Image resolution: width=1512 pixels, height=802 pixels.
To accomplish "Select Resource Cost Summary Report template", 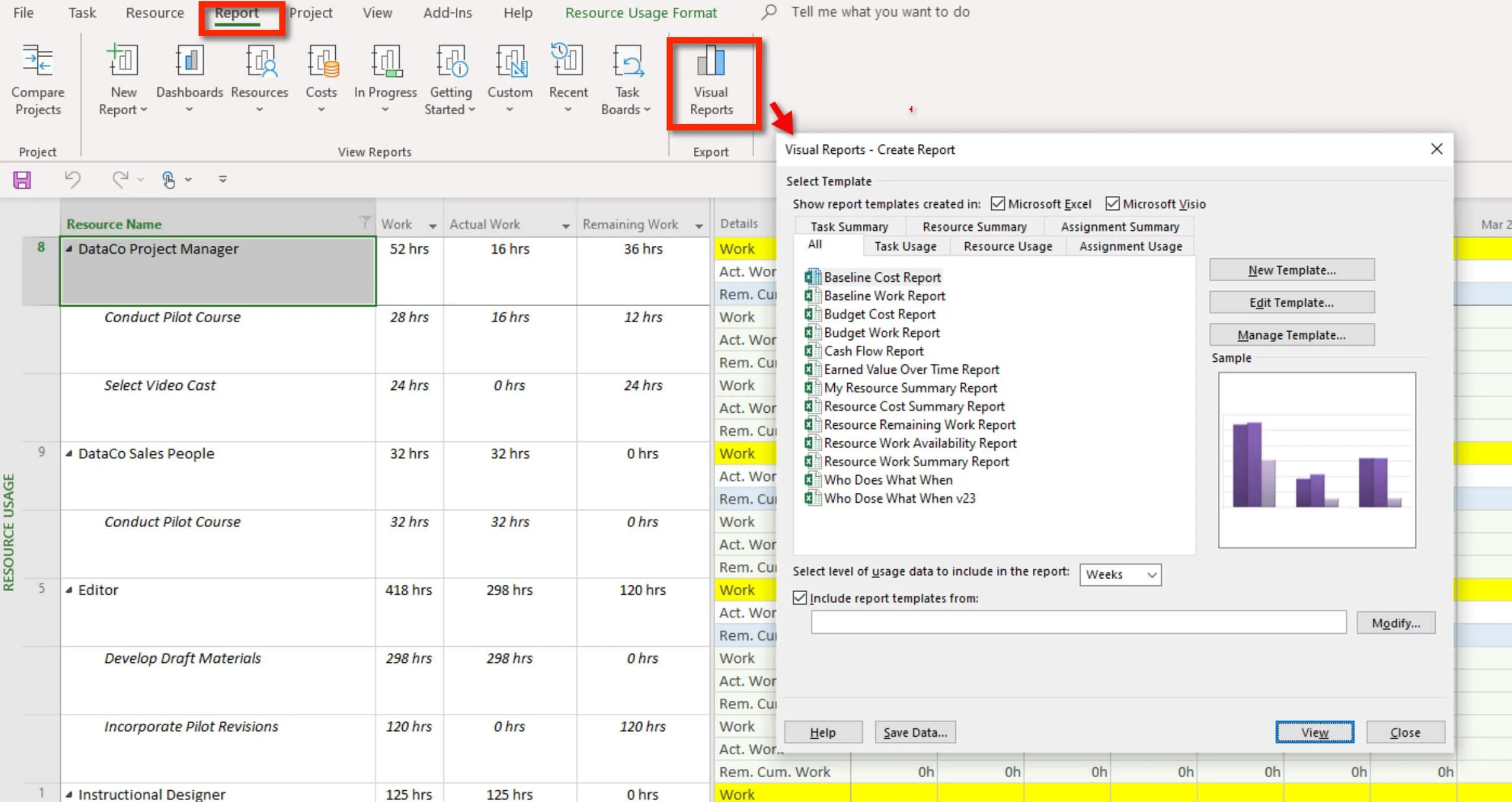I will tap(904, 407).
